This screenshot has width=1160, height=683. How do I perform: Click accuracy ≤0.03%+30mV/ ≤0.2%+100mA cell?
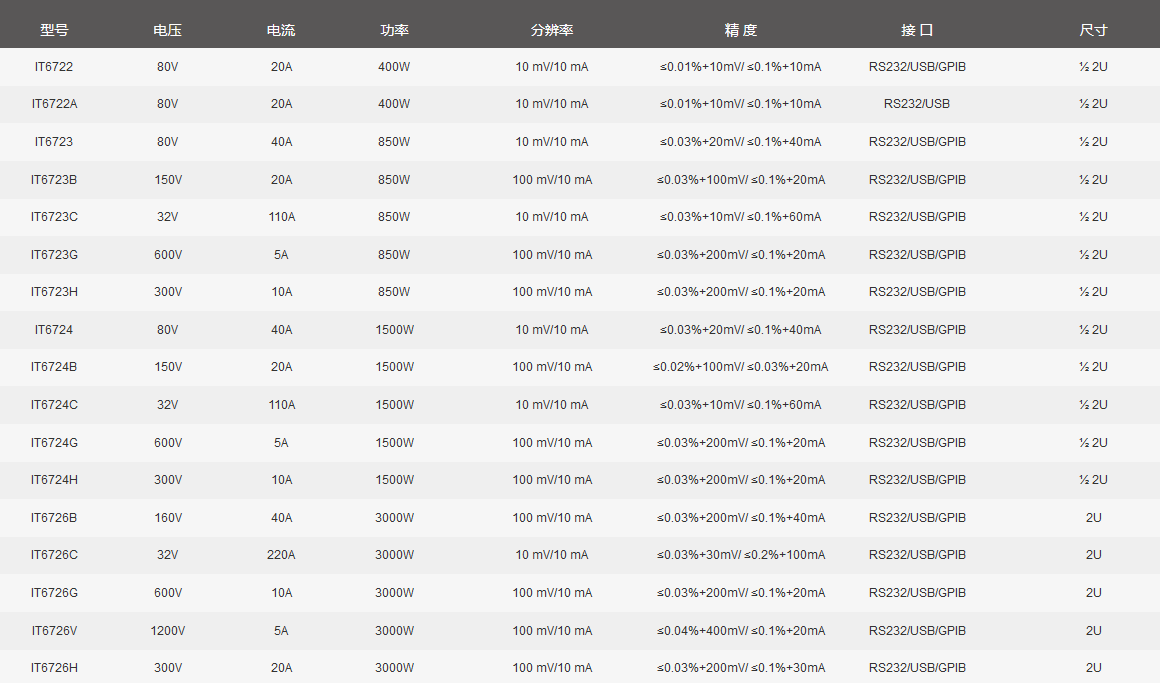[x=741, y=554]
